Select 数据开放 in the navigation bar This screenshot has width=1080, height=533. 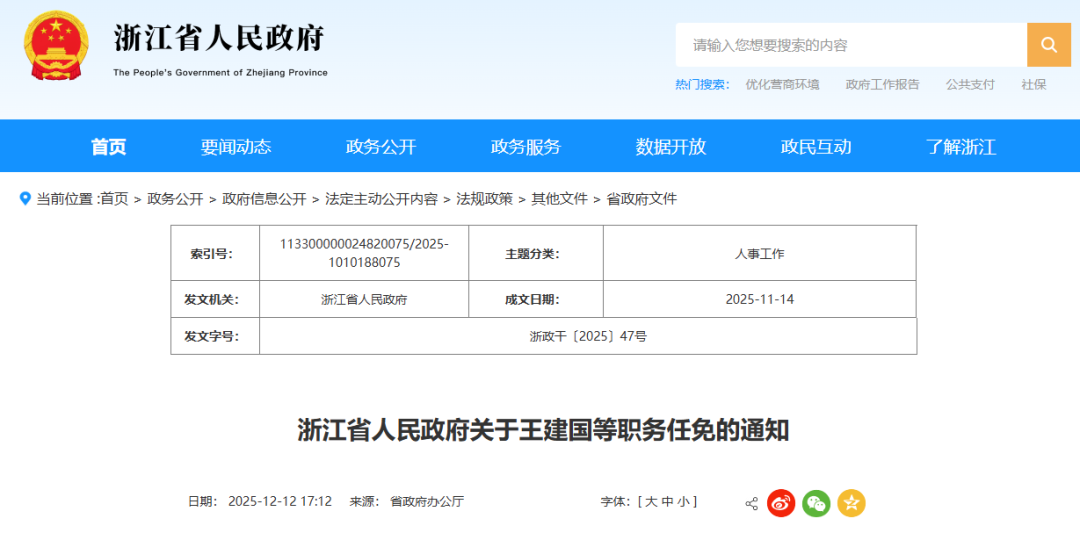[671, 147]
